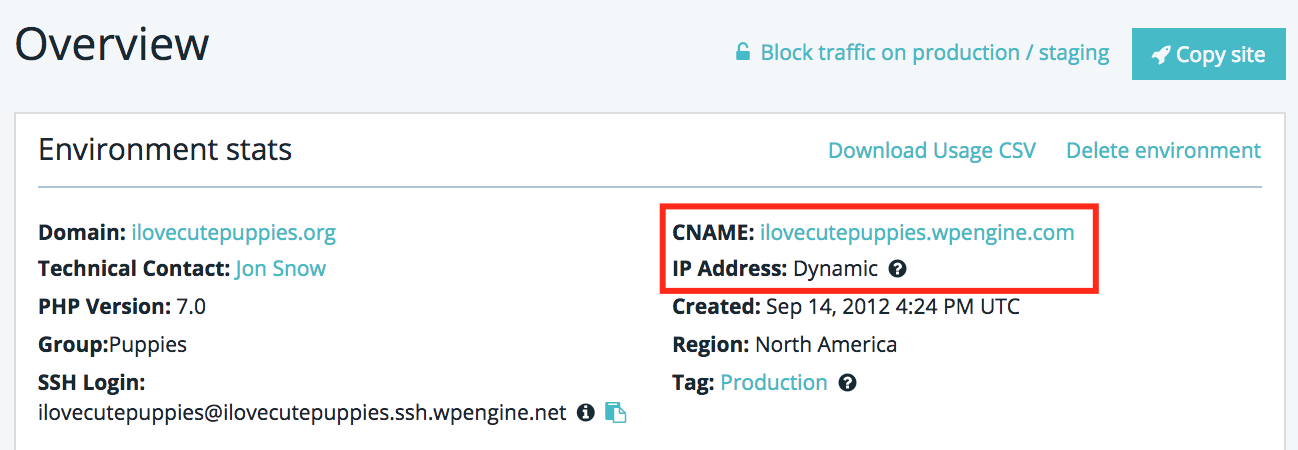Copy the SSH login using clipboard icon

pos(617,412)
